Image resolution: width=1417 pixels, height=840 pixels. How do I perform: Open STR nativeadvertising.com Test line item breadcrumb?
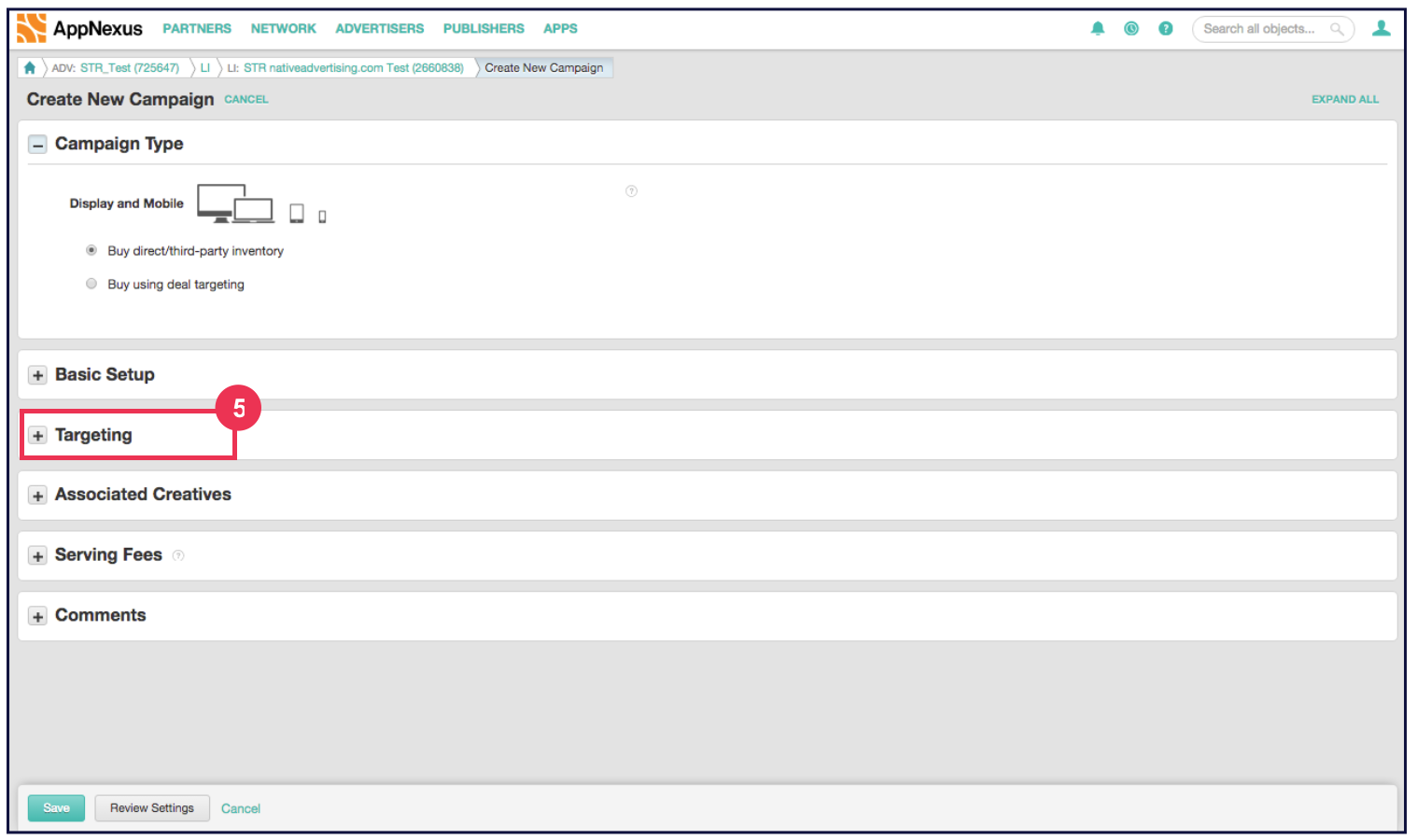point(354,67)
